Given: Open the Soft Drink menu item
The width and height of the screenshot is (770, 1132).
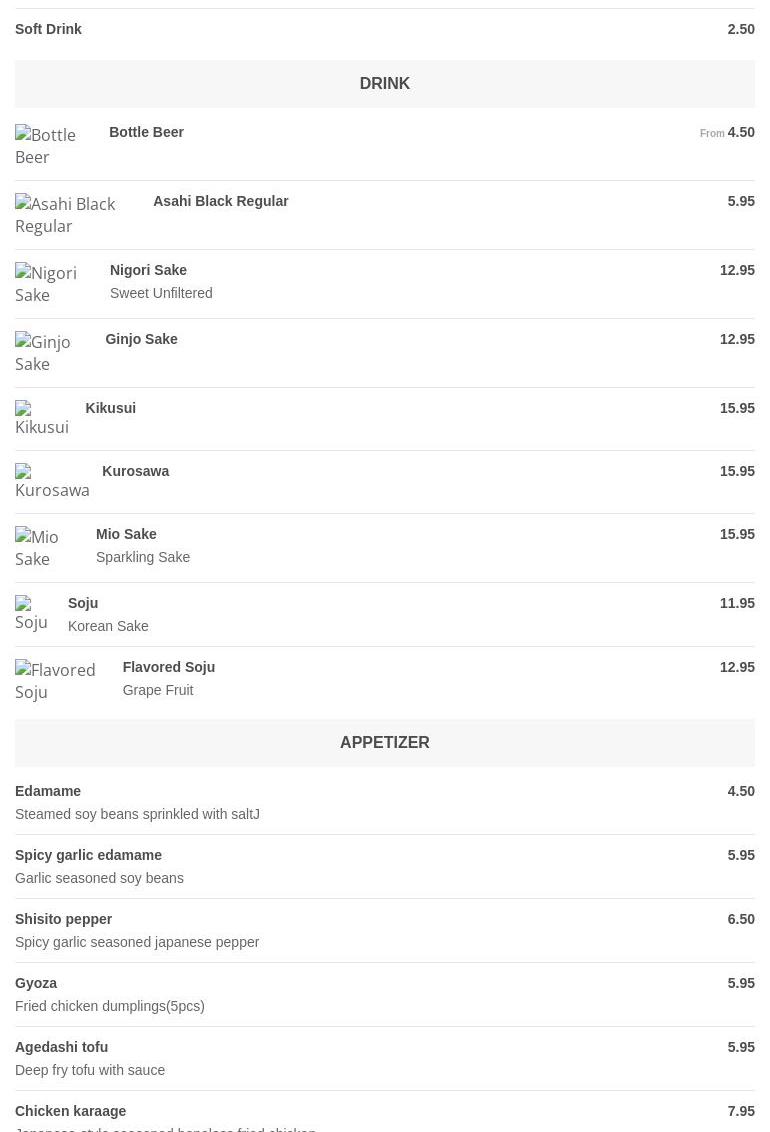Looking at the screenshot, I should click(48, 29).
